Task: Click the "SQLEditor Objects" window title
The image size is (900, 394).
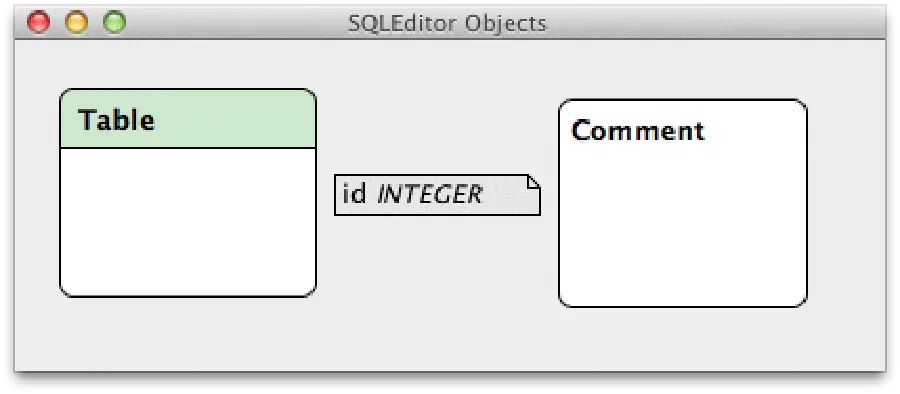Action: pos(447,24)
